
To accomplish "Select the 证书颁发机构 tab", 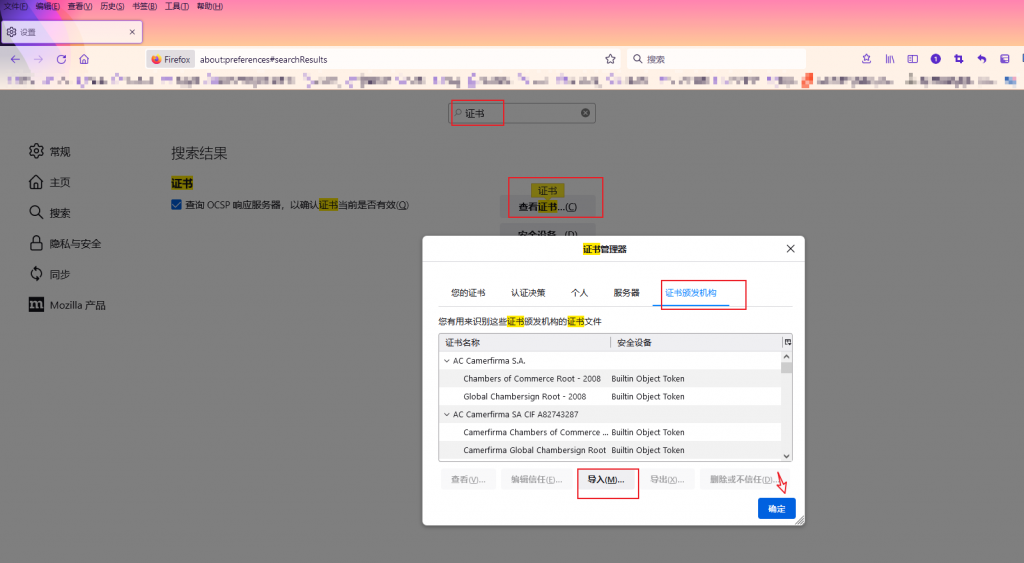I will tap(691, 293).
